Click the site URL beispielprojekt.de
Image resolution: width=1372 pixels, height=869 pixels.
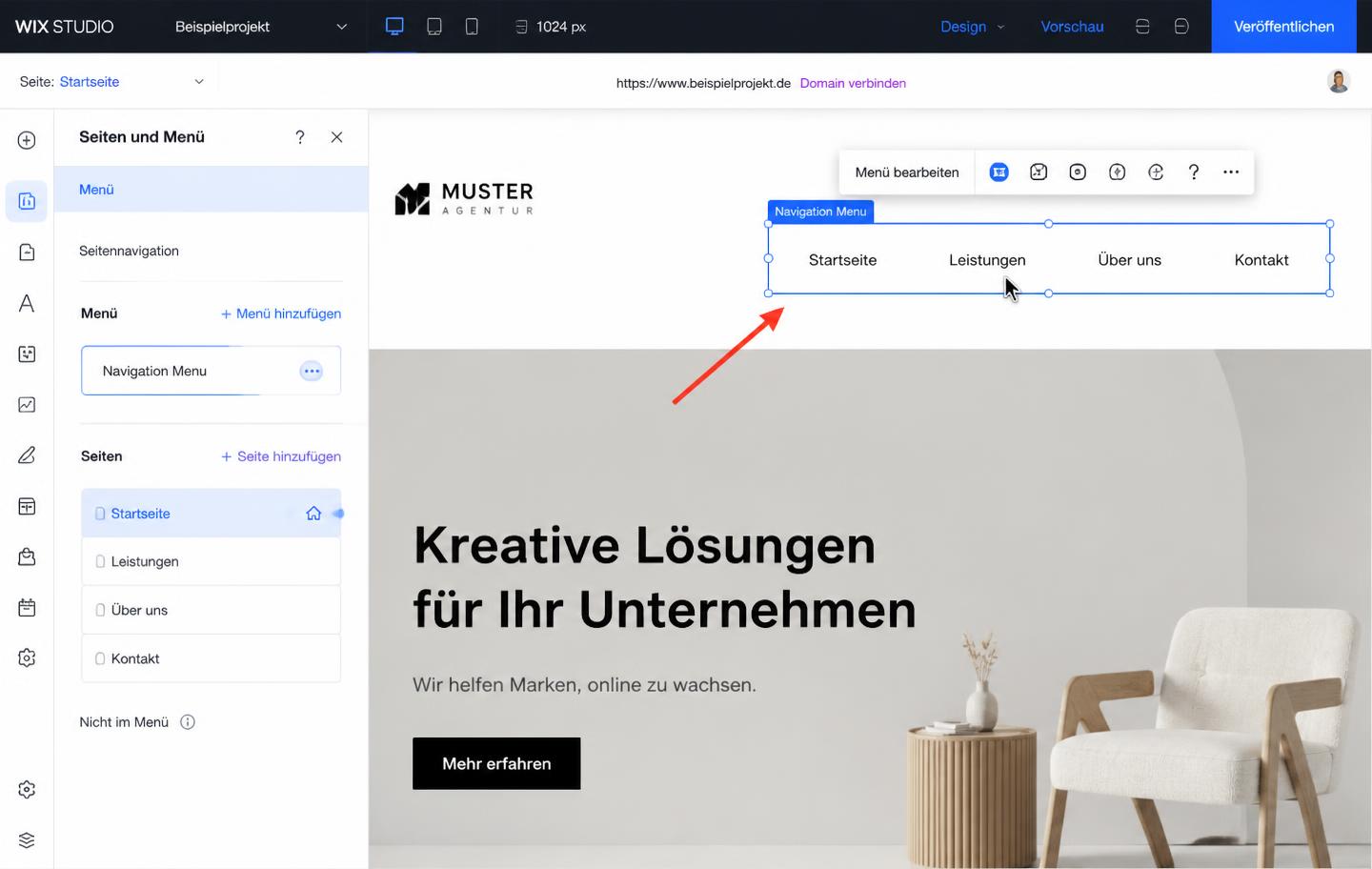703,83
